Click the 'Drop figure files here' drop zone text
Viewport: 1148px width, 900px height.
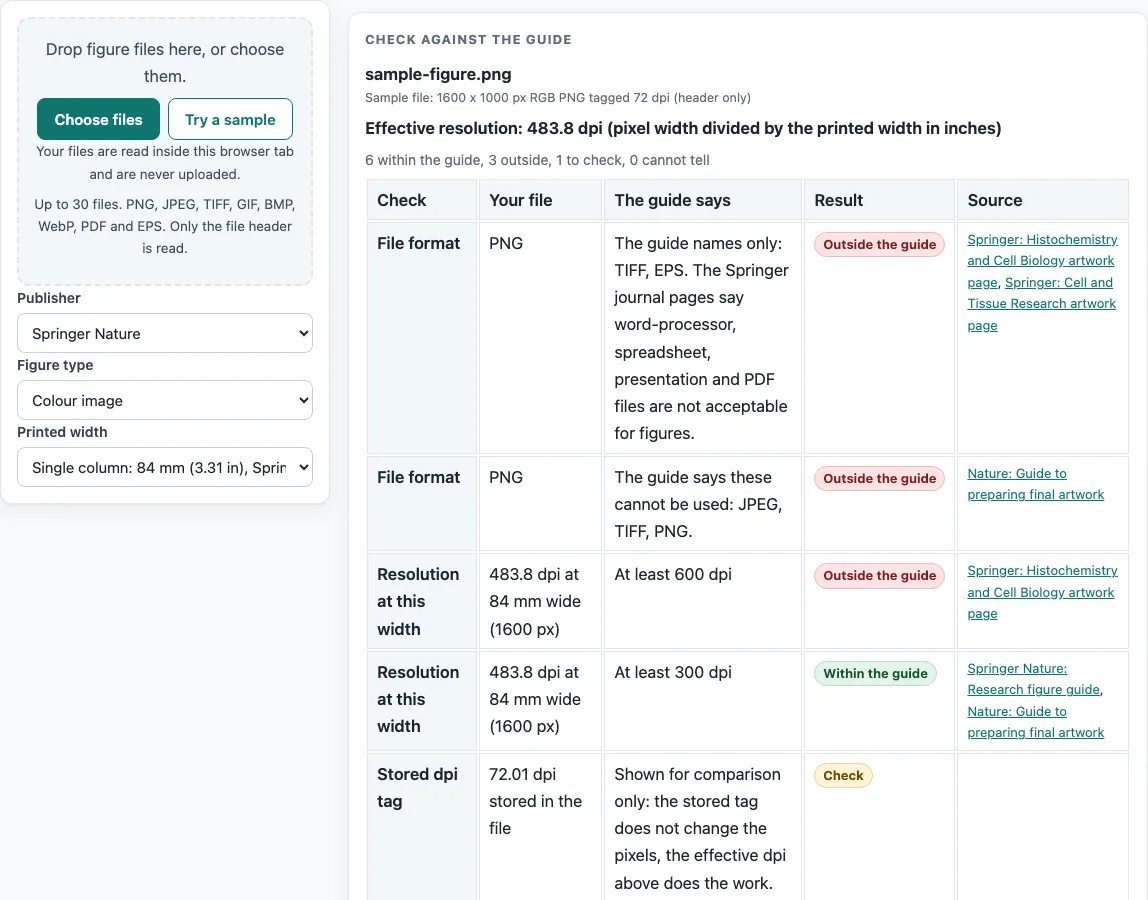point(165,62)
